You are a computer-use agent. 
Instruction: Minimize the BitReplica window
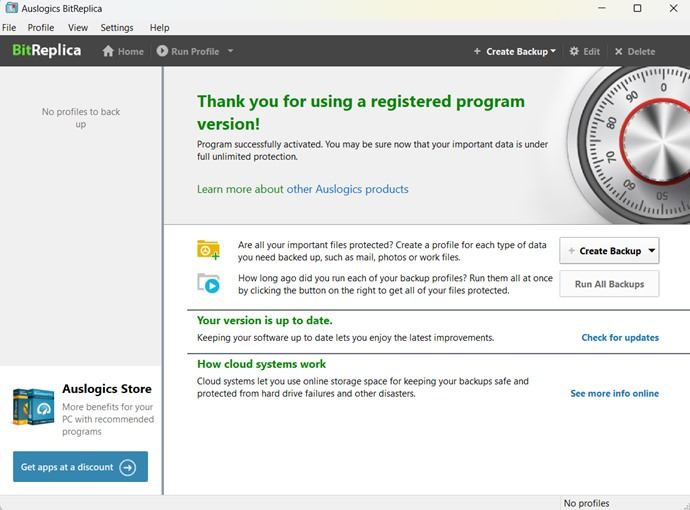(x=602, y=8)
